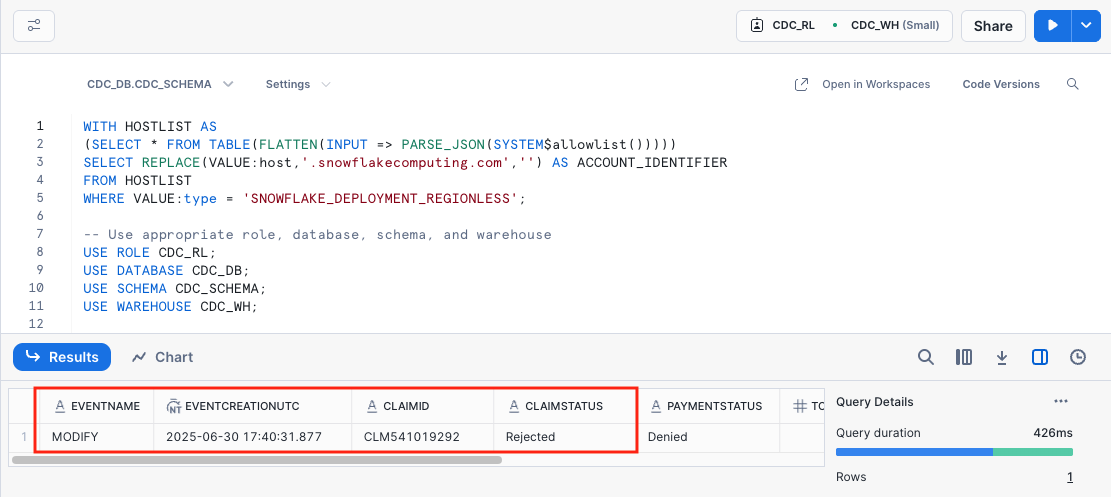The image size is (1111, 497).
Task: Toggle the query details side panel
Action: tap(1039, 357)
